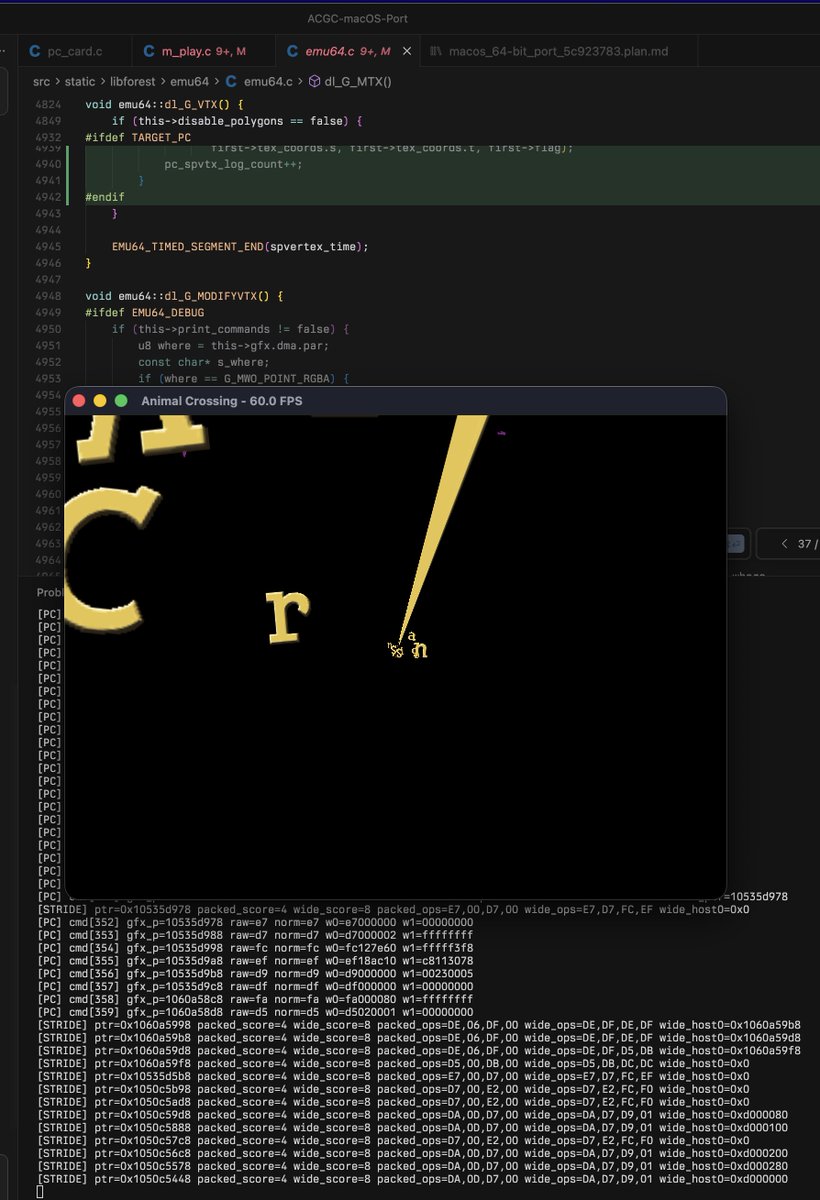Viewport: 820px width, 1200px height.
Task: Select the emu64.c editor tab
Action: (x=345, y=51)
